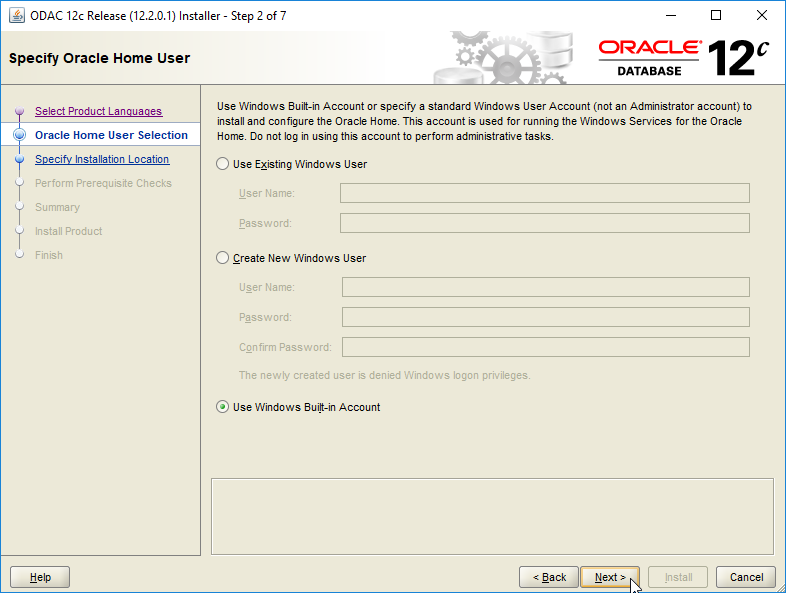Click the denied Windows logon privileges note
The image size is (786, 593).
pos(384,375)
